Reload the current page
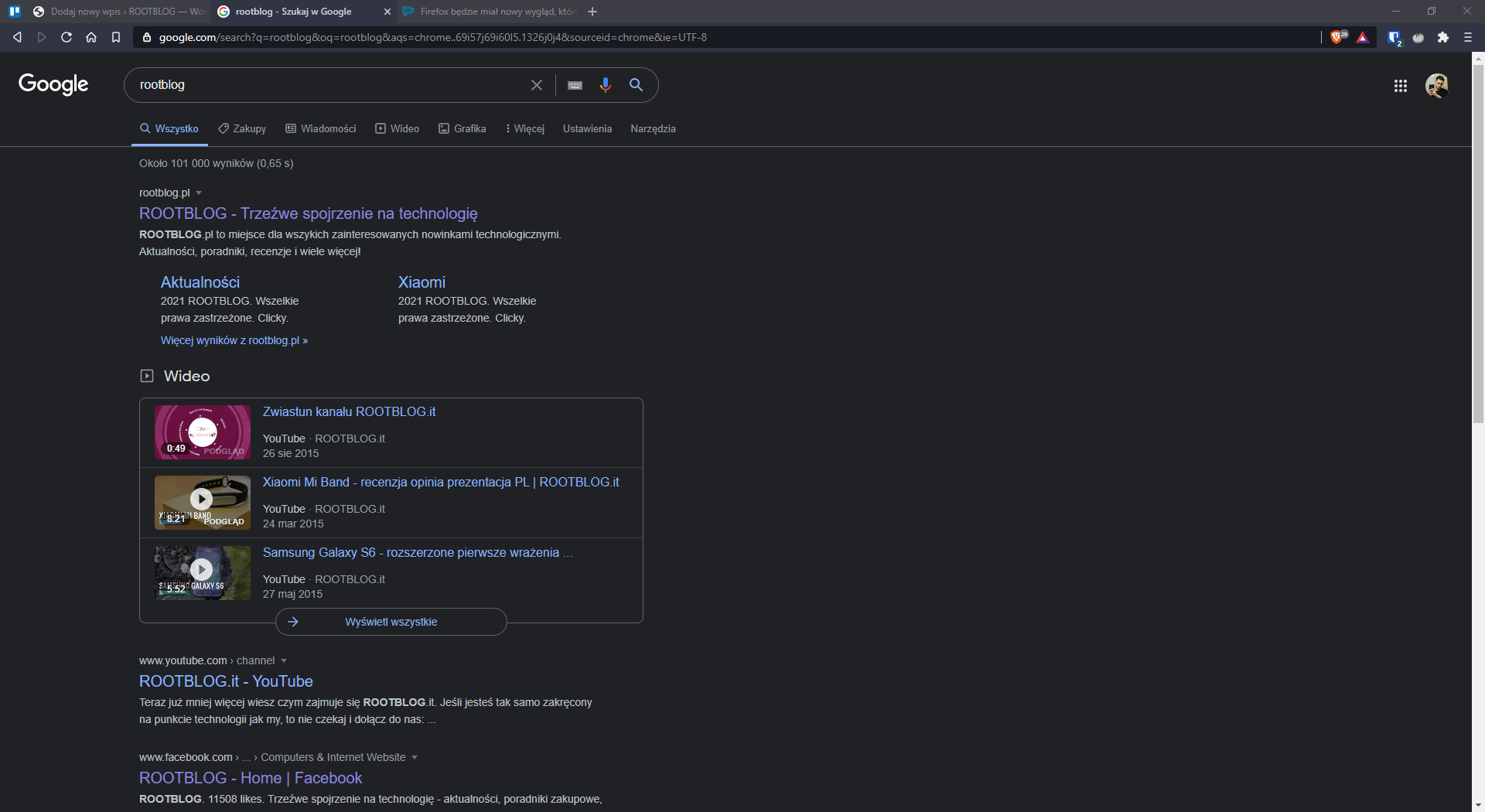This screenshot has height=812, width=1485. pyautogui.click(x=67, y=37)
